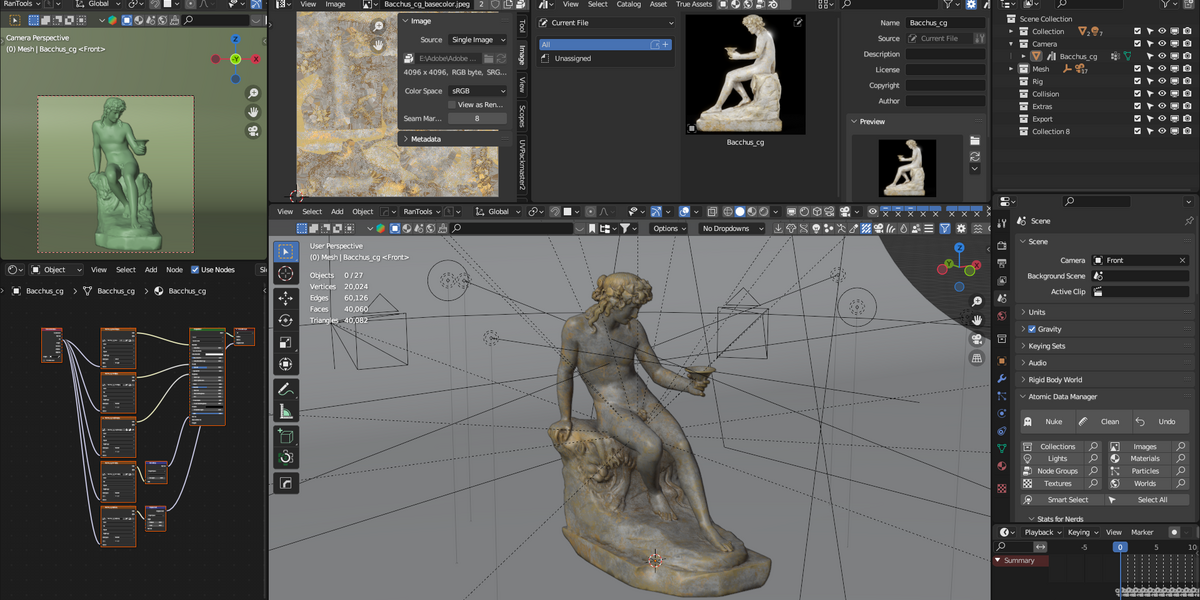Click the Node Groups button

tap(1052, 471)
